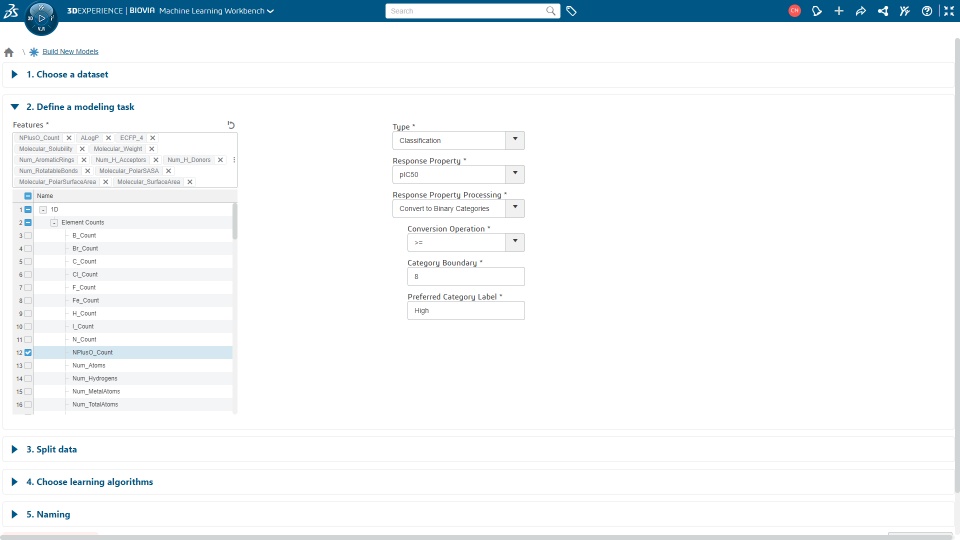The image size is (960, 540).
Task: Click the collapse fullscreen icon
Action: [949, 11]
